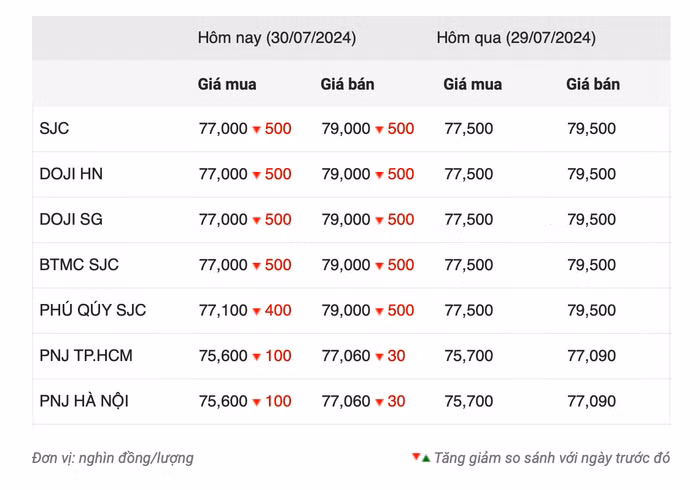
Task: Click the down arrow beside DOJI HN sell price
Action: coord(380,175)
